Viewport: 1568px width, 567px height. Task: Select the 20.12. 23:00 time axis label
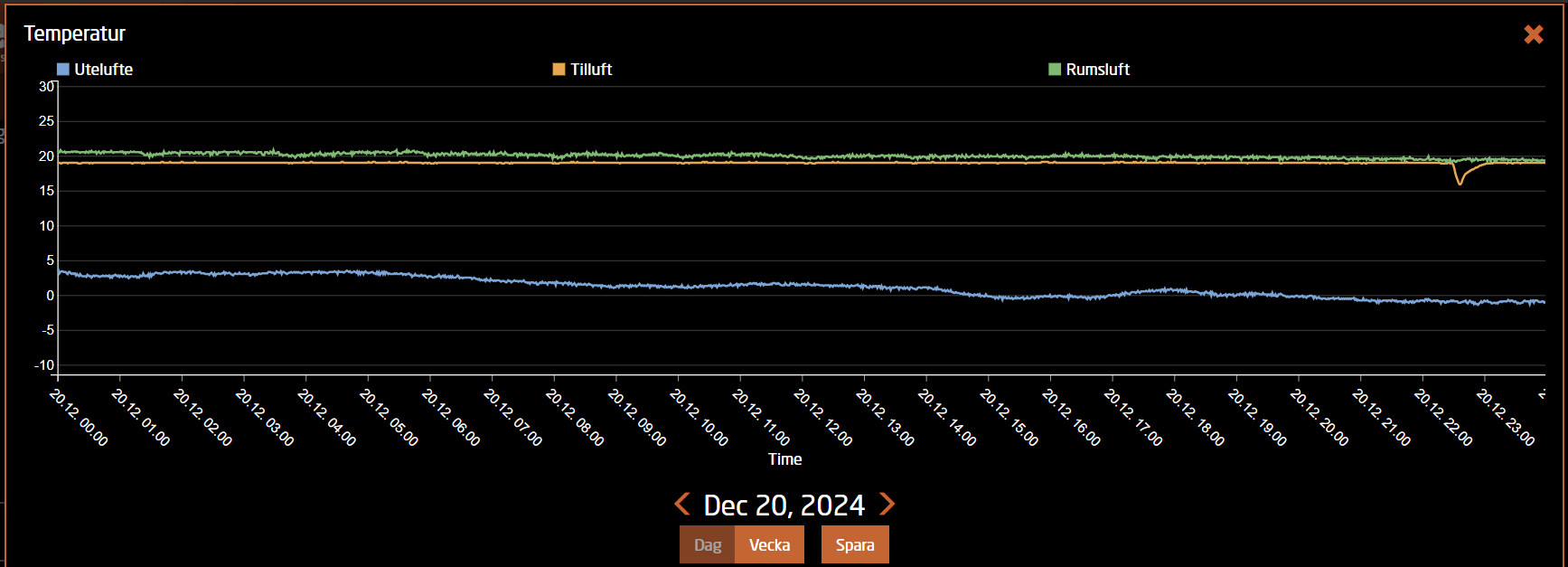coord(1506,417)
